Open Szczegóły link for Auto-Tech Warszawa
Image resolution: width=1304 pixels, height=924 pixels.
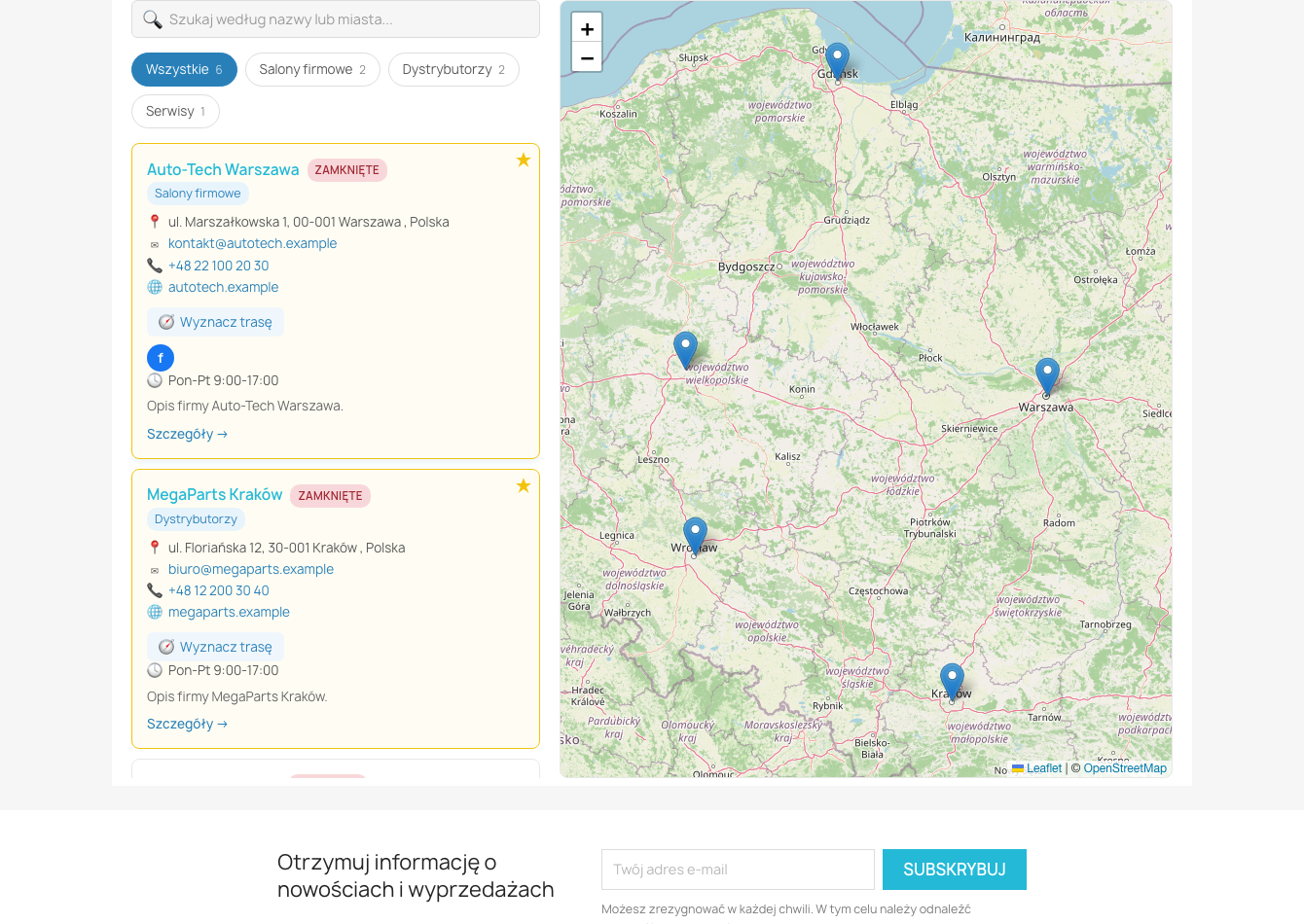(187, 434)
